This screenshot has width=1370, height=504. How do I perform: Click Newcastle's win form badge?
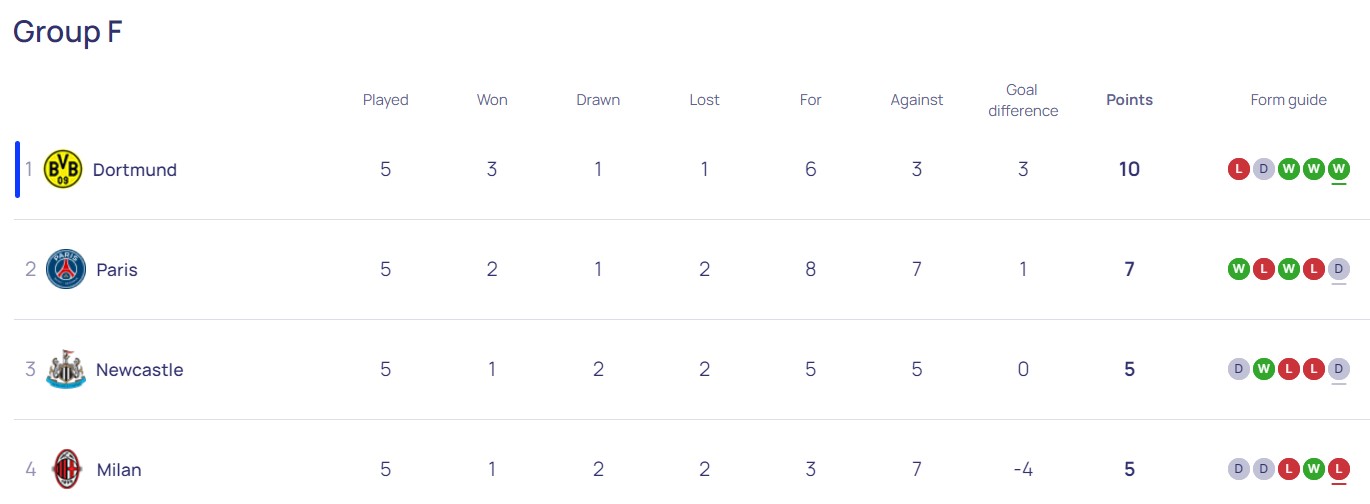click(1263, 369)
